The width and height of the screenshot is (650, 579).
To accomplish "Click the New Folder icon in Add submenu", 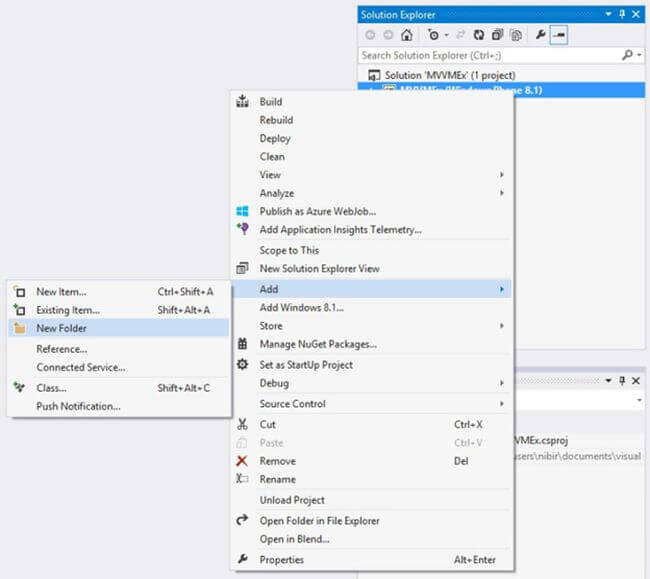I will (19, 328).
